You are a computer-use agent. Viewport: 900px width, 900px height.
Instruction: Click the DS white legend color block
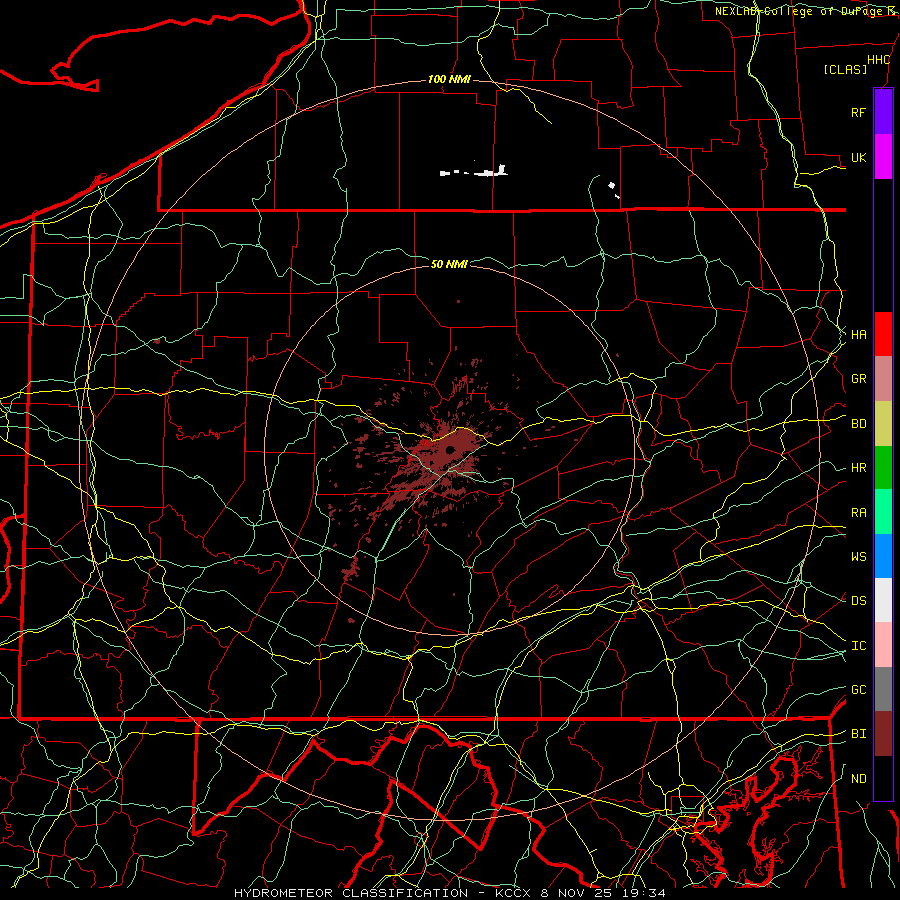(x=883, y=600)
